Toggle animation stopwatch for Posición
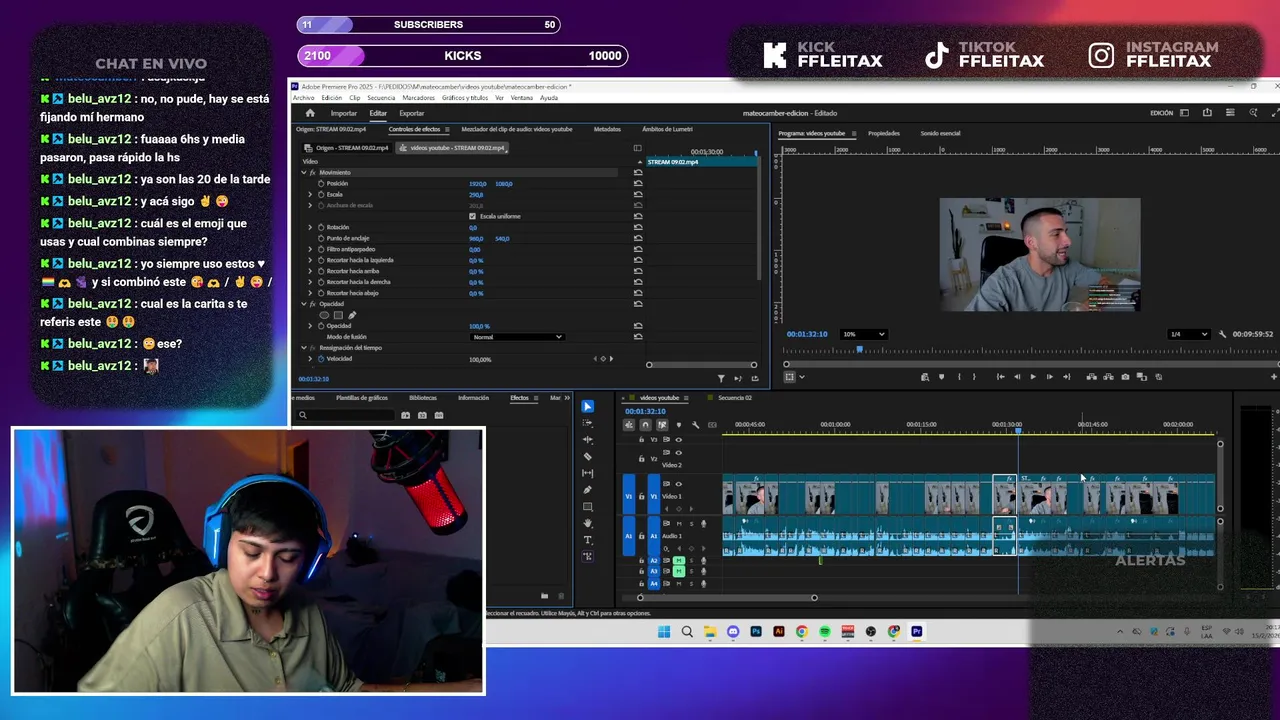Viewport: 1280px width, 720px height. coord(321,183)
